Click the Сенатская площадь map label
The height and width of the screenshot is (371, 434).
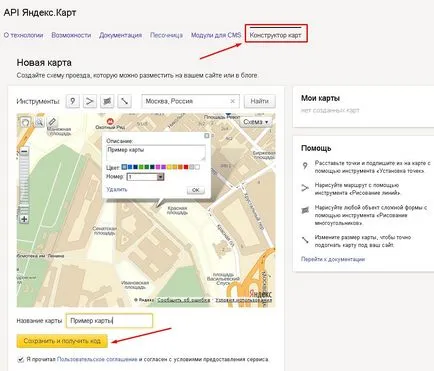[x=104, y=231]
